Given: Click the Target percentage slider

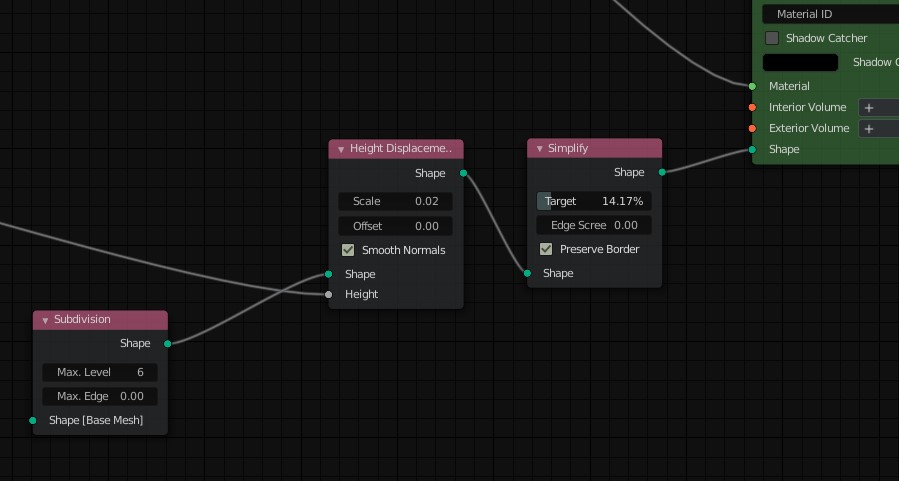Looking at the screenshot, I should pyautogui.click(x=594, y=201).
